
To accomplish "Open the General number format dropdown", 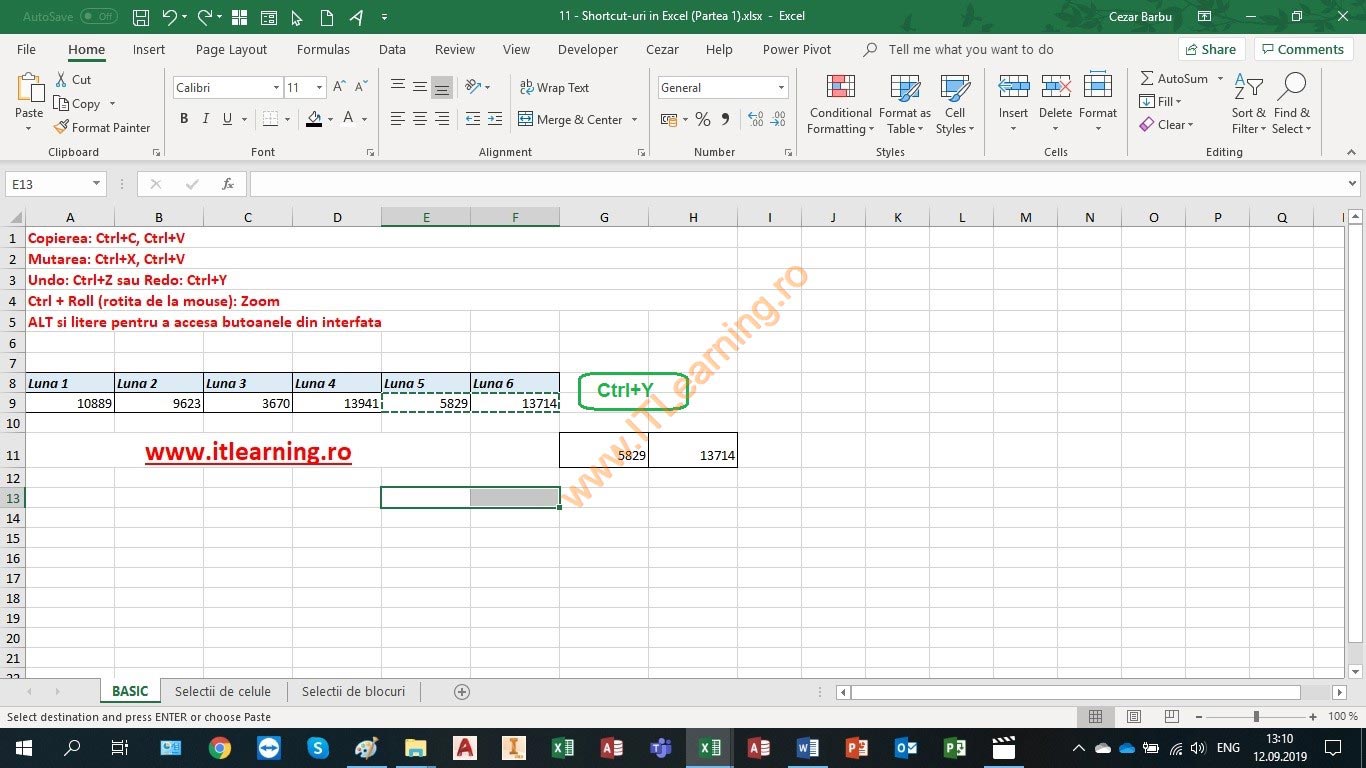I will (x=781, y=88).
